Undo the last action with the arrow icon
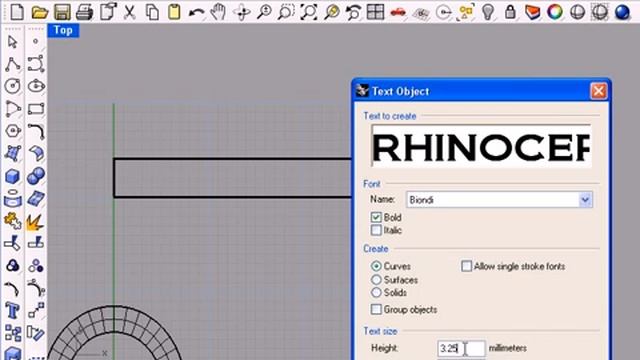 196,12
